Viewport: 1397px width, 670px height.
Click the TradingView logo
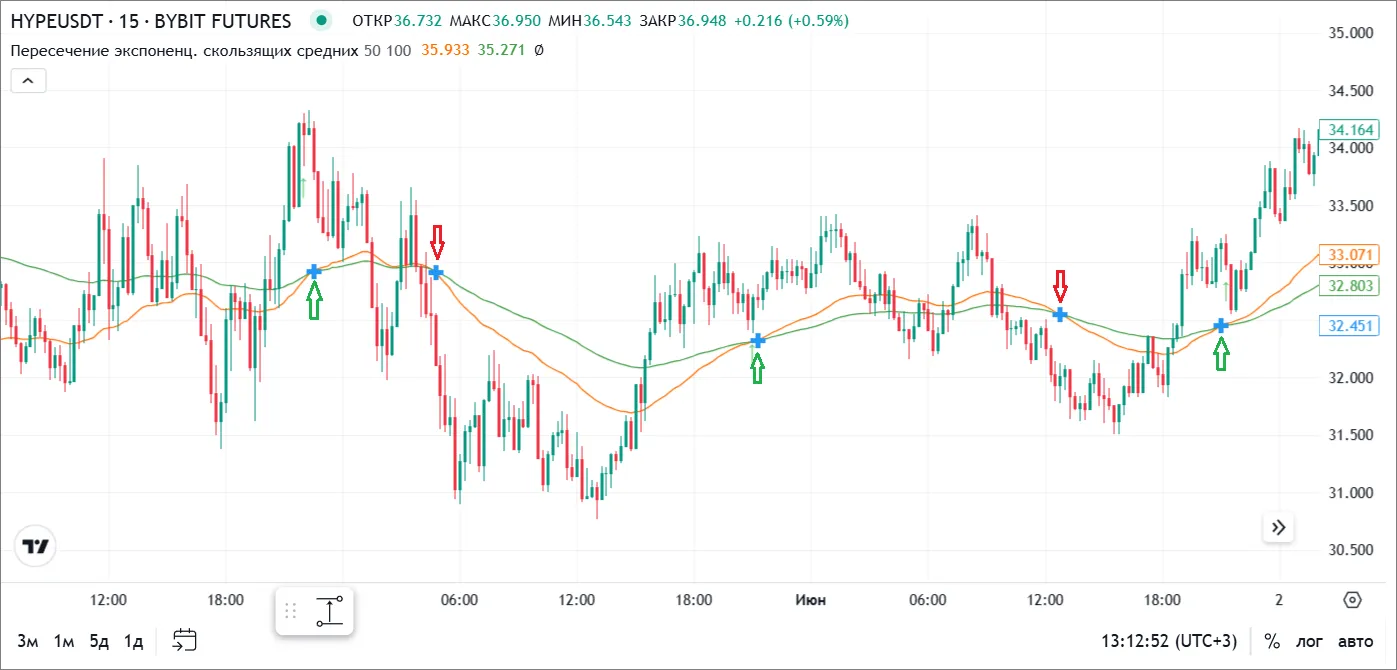tap(36, 546)
